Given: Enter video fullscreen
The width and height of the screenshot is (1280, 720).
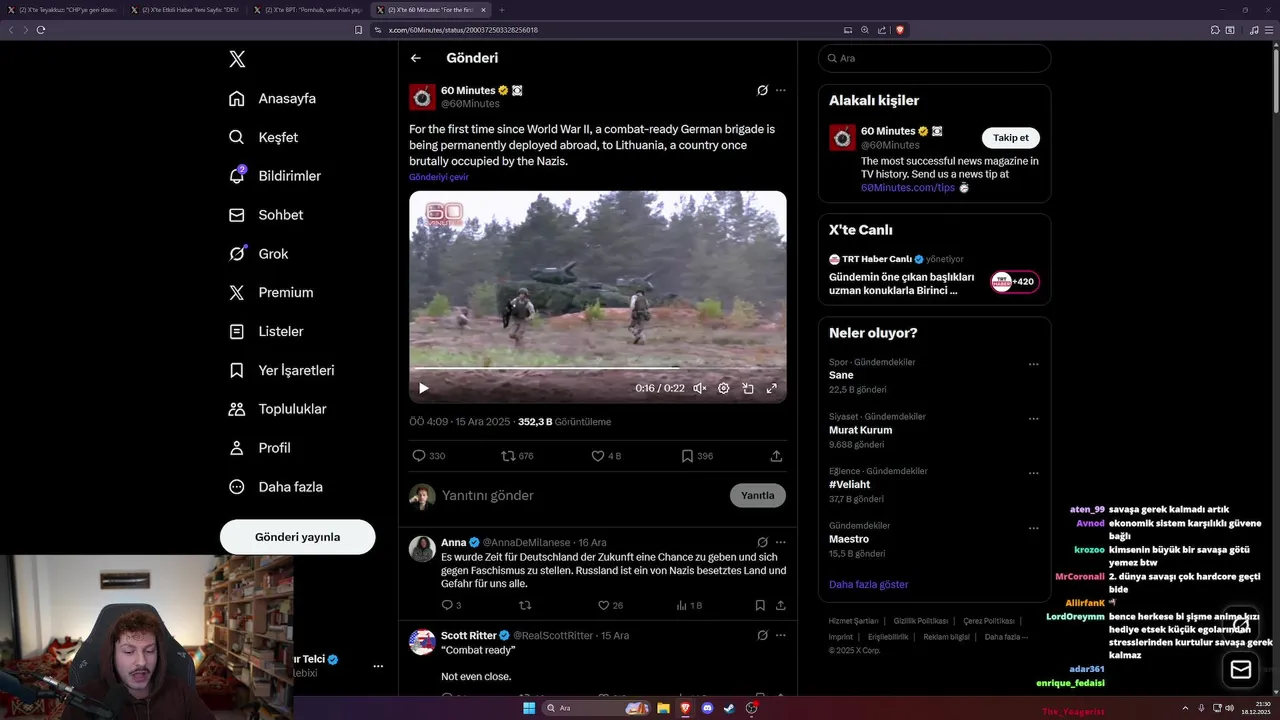Looking at the screenshot, I should tap(772, 388).
